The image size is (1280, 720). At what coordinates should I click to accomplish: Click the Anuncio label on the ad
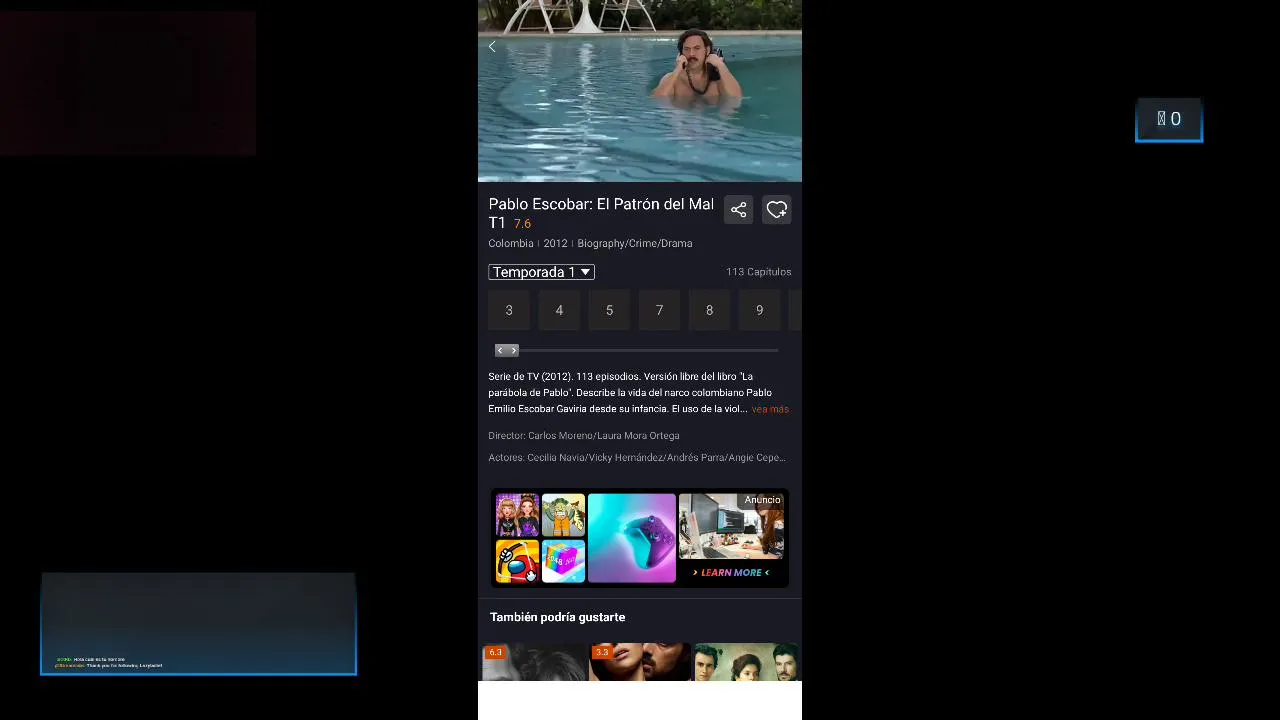click(762, 500)
